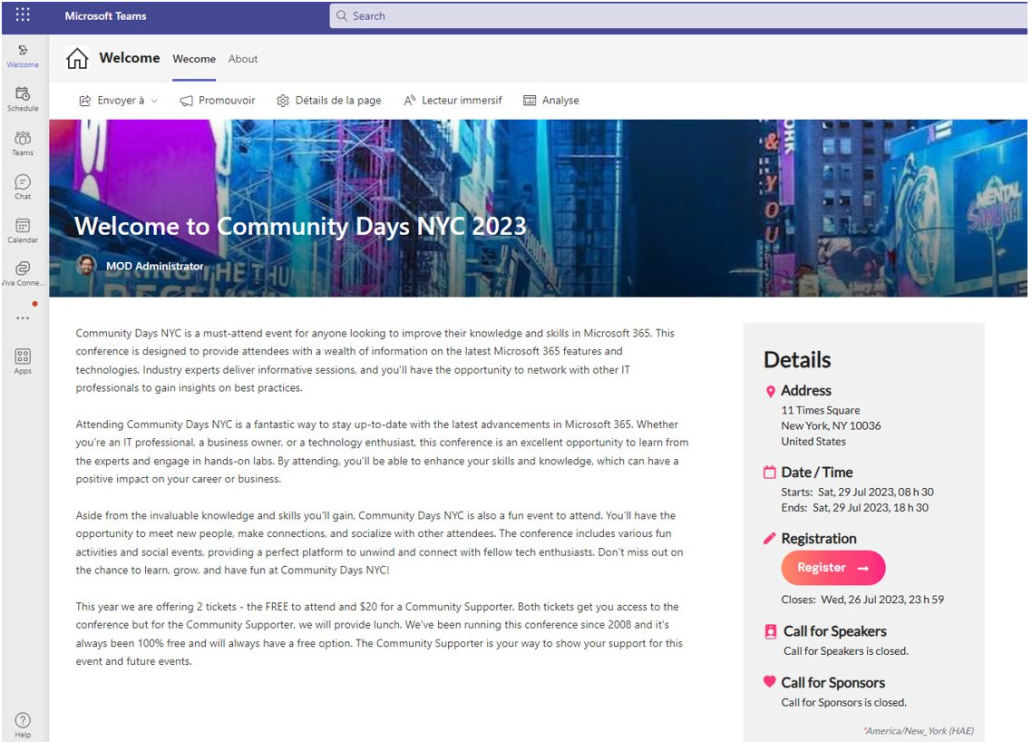This screenshot has height=742, width=1032.
Task: Click the MOD Administrator author name
Action: tap(155, 266)
